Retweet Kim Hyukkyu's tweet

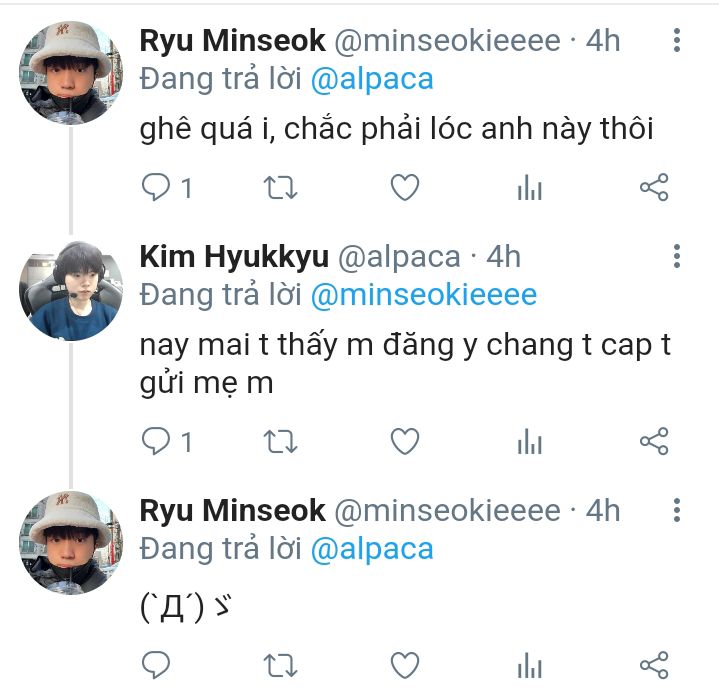coord(280,441)
